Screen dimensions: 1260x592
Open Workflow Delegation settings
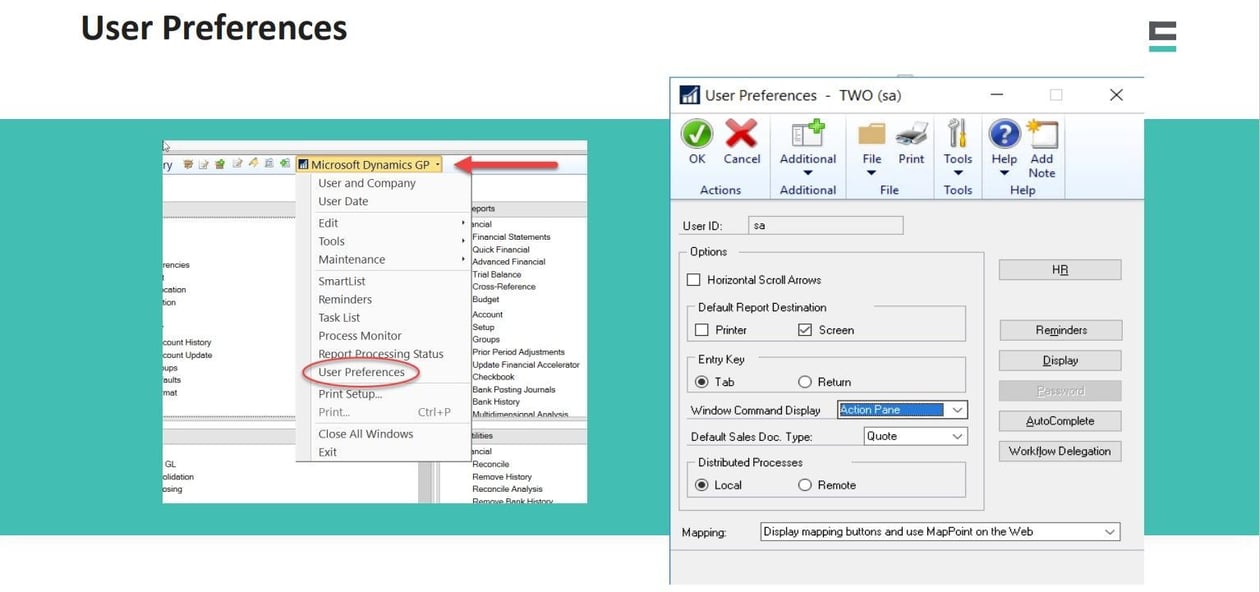tap(1060, 451)
